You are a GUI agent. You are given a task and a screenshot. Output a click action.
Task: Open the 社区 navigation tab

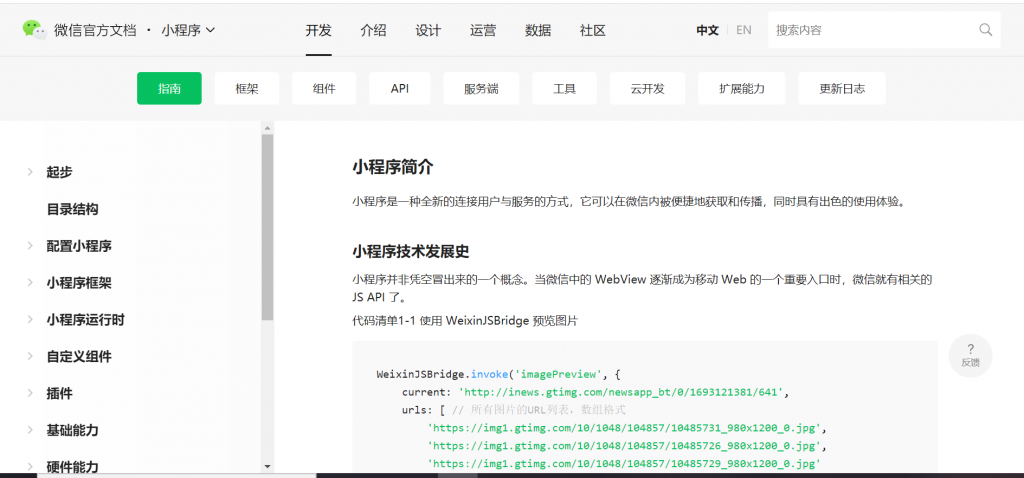[592, 30]
